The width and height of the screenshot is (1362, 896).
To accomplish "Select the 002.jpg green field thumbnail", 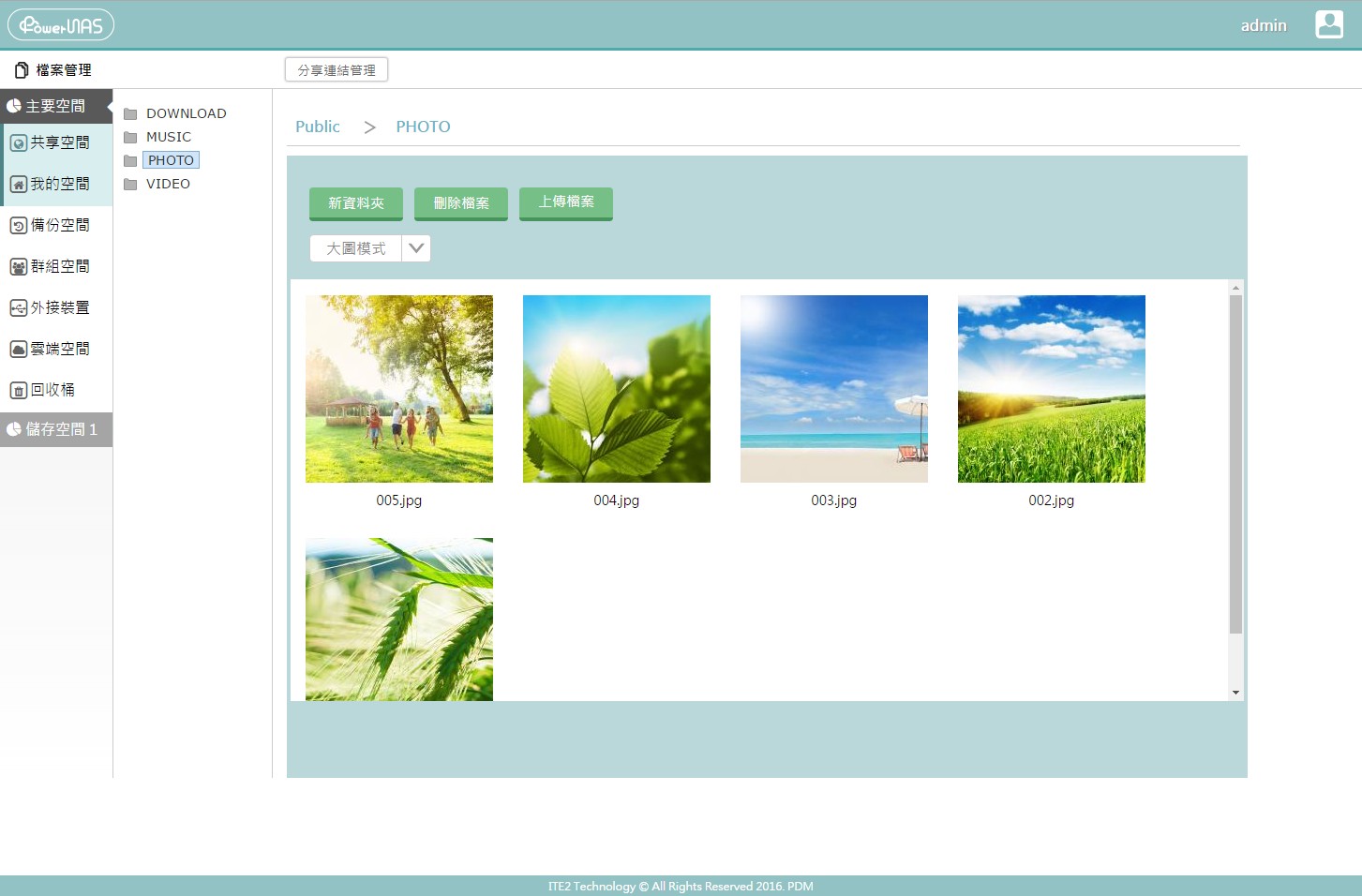I will (x=1052, y=389).
